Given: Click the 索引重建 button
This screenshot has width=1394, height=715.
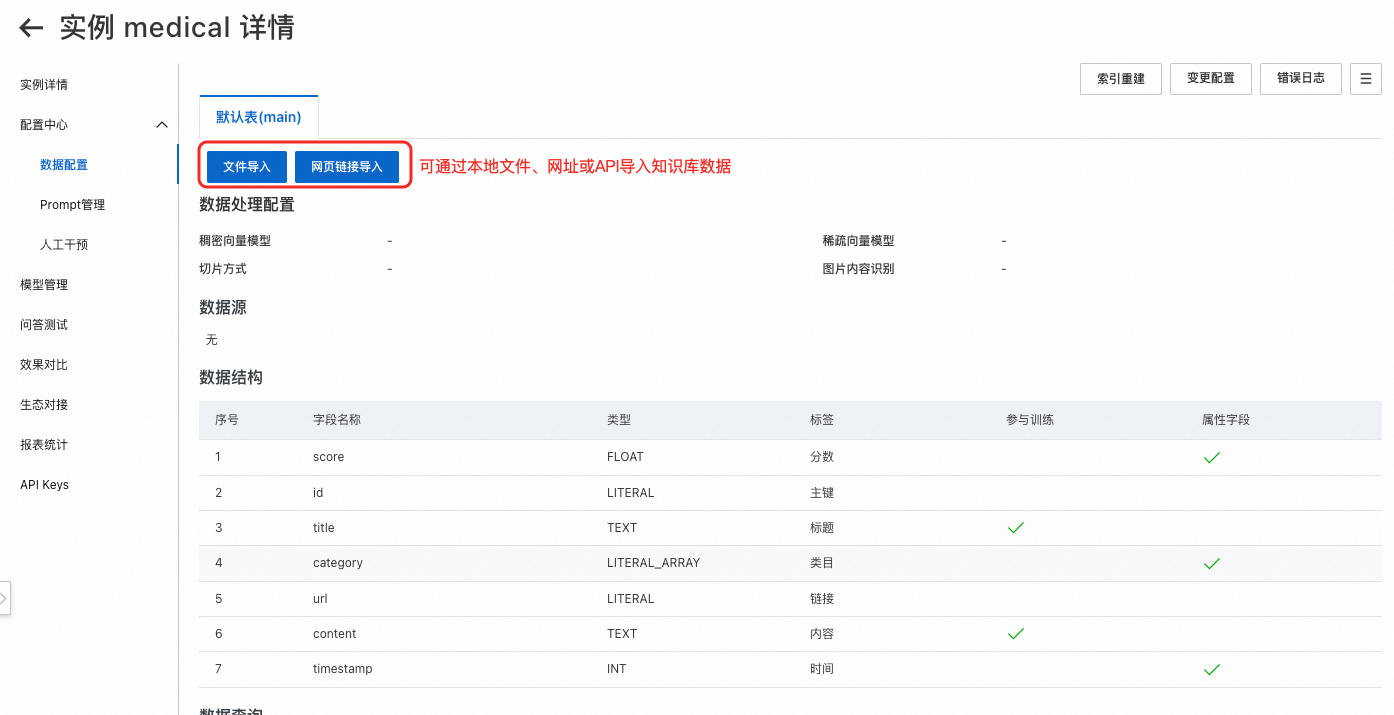Looking at the screenshot, I should (x=1121, y=78).
